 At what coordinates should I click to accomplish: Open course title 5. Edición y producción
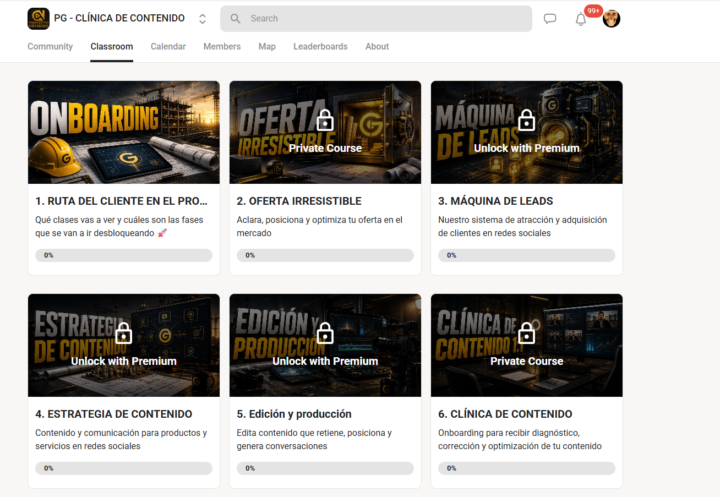pos(294,414)
